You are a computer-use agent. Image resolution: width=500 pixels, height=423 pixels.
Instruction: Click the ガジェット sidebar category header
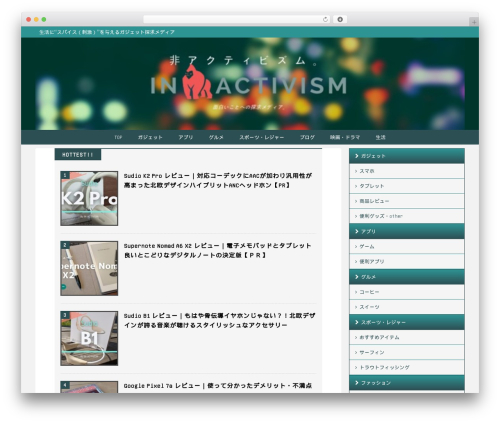click(407, 156)
